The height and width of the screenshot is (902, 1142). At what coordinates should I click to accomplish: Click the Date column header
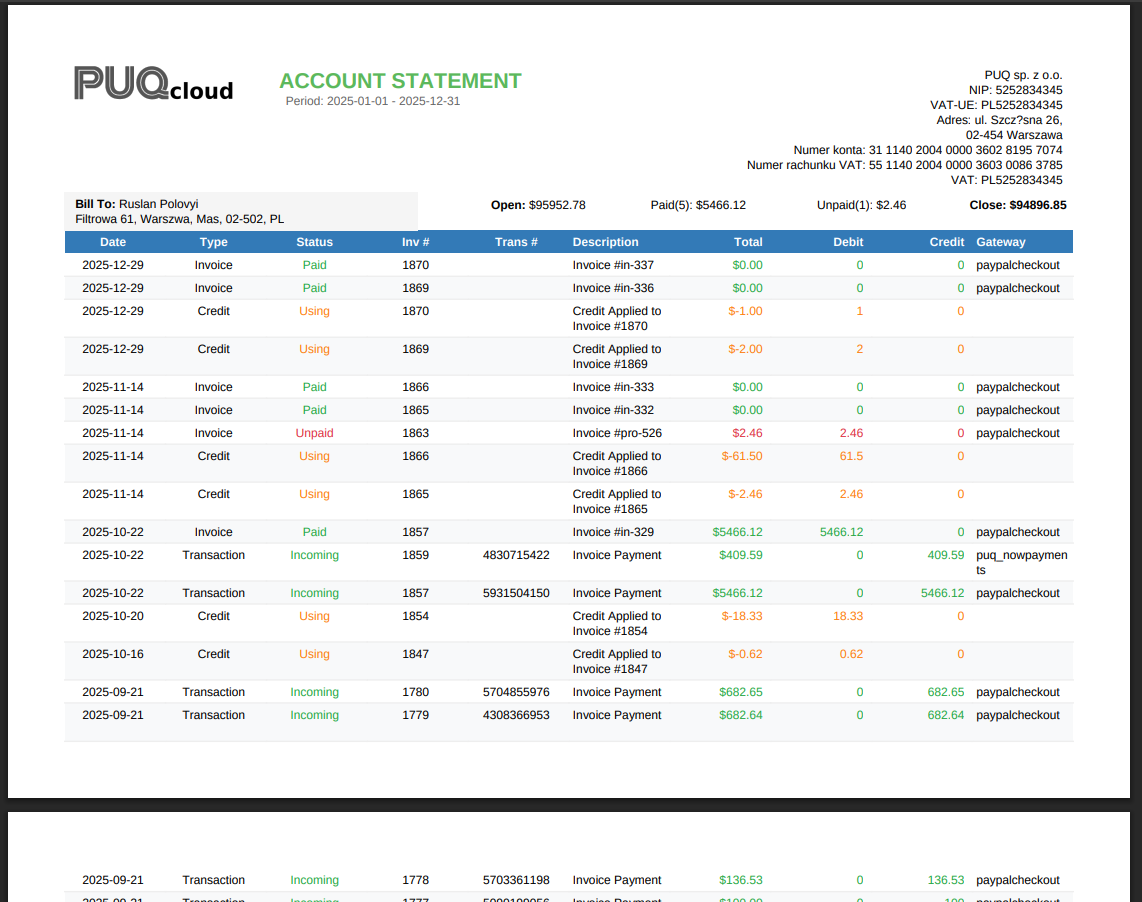tap(113, 242)
